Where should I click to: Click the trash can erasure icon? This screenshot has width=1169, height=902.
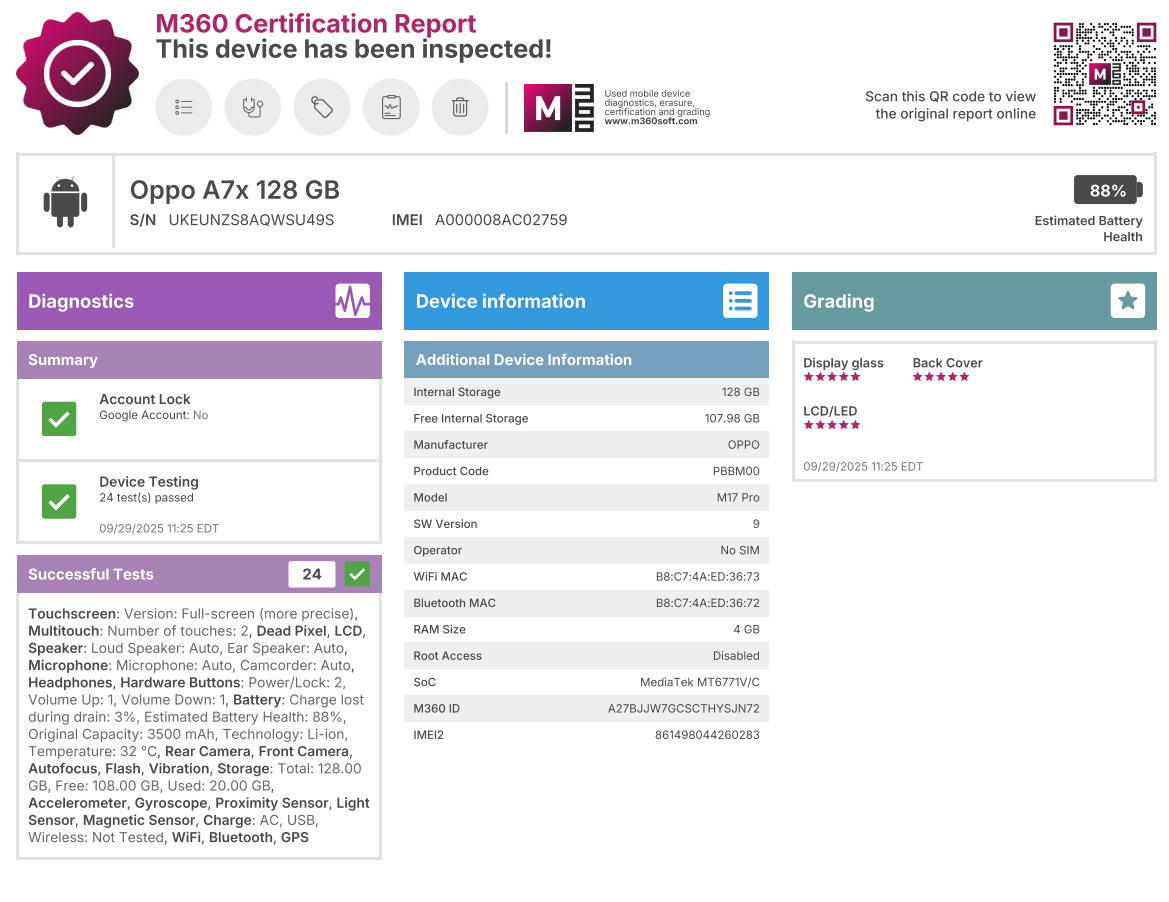[x=460, y=107]
